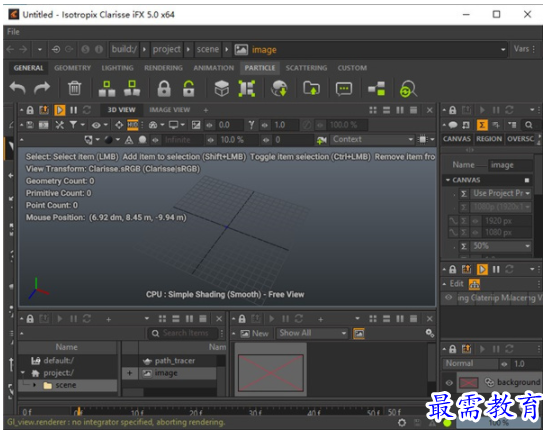The image size is (550, 438).
Task: Click the magnifier search icon in attribute editor
Action: tap(529, 125)
